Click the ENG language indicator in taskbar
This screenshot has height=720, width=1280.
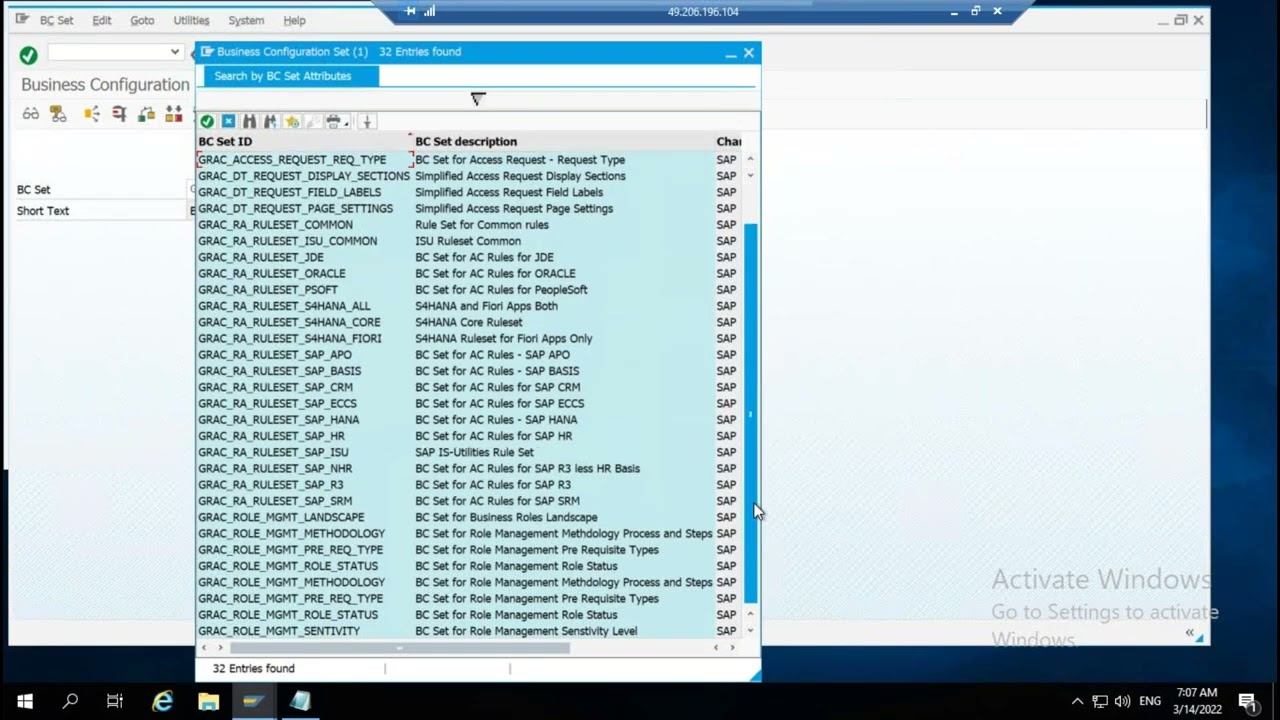[1150, 701]
